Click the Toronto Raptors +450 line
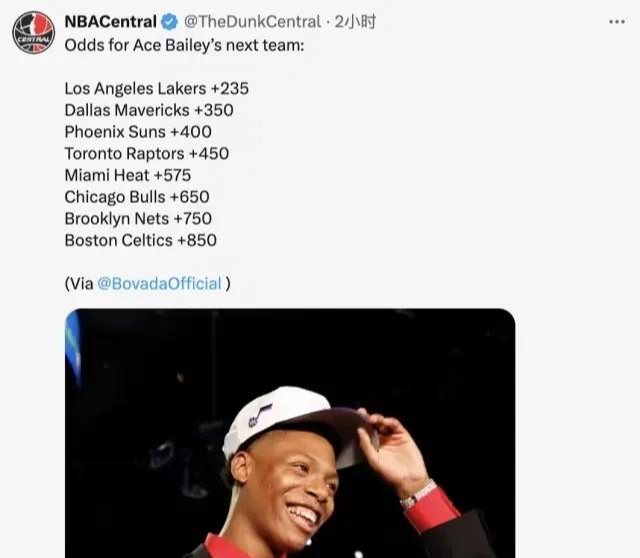 147,153
